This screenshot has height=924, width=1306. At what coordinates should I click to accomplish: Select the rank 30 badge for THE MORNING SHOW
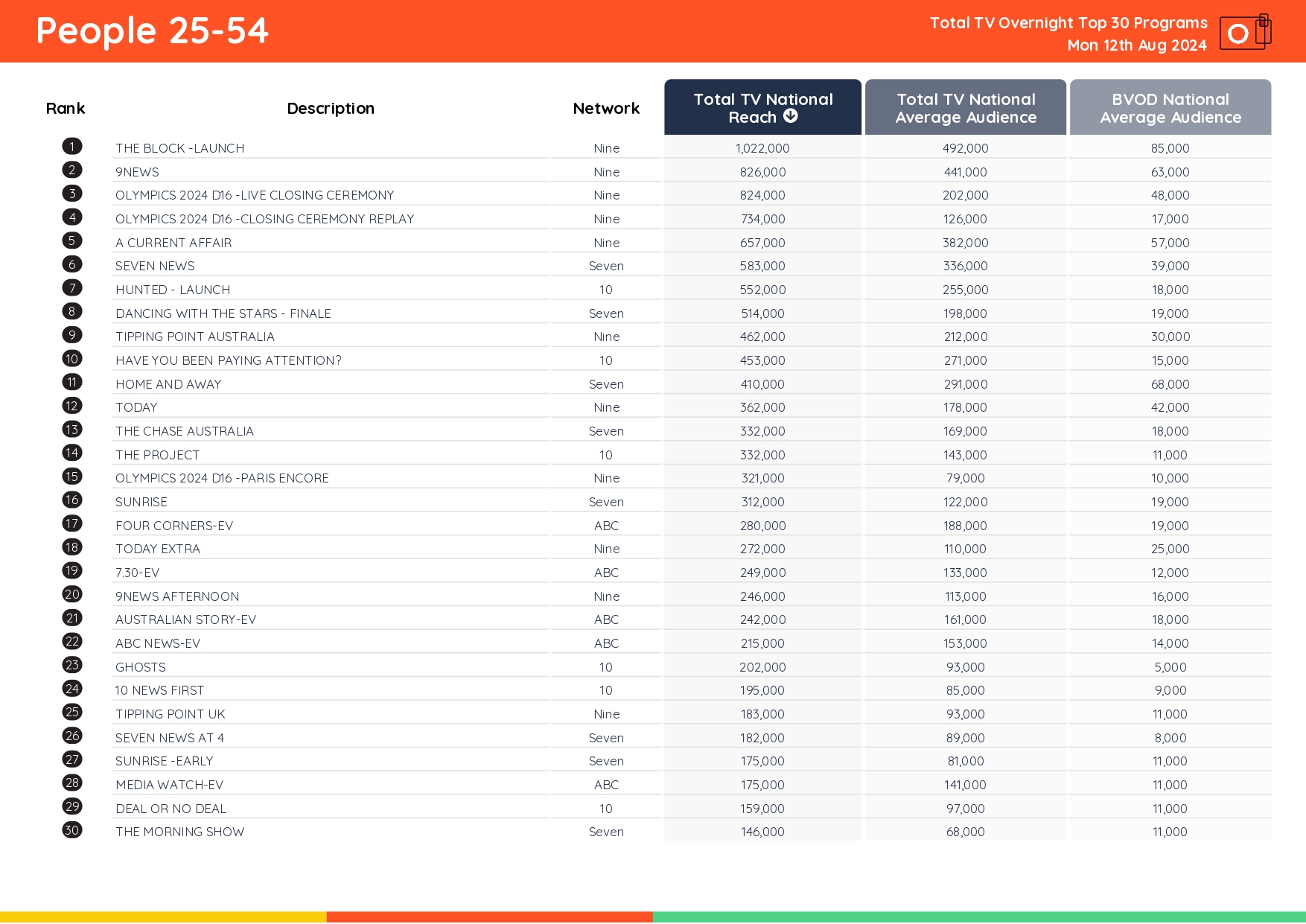tap(71, 828)
